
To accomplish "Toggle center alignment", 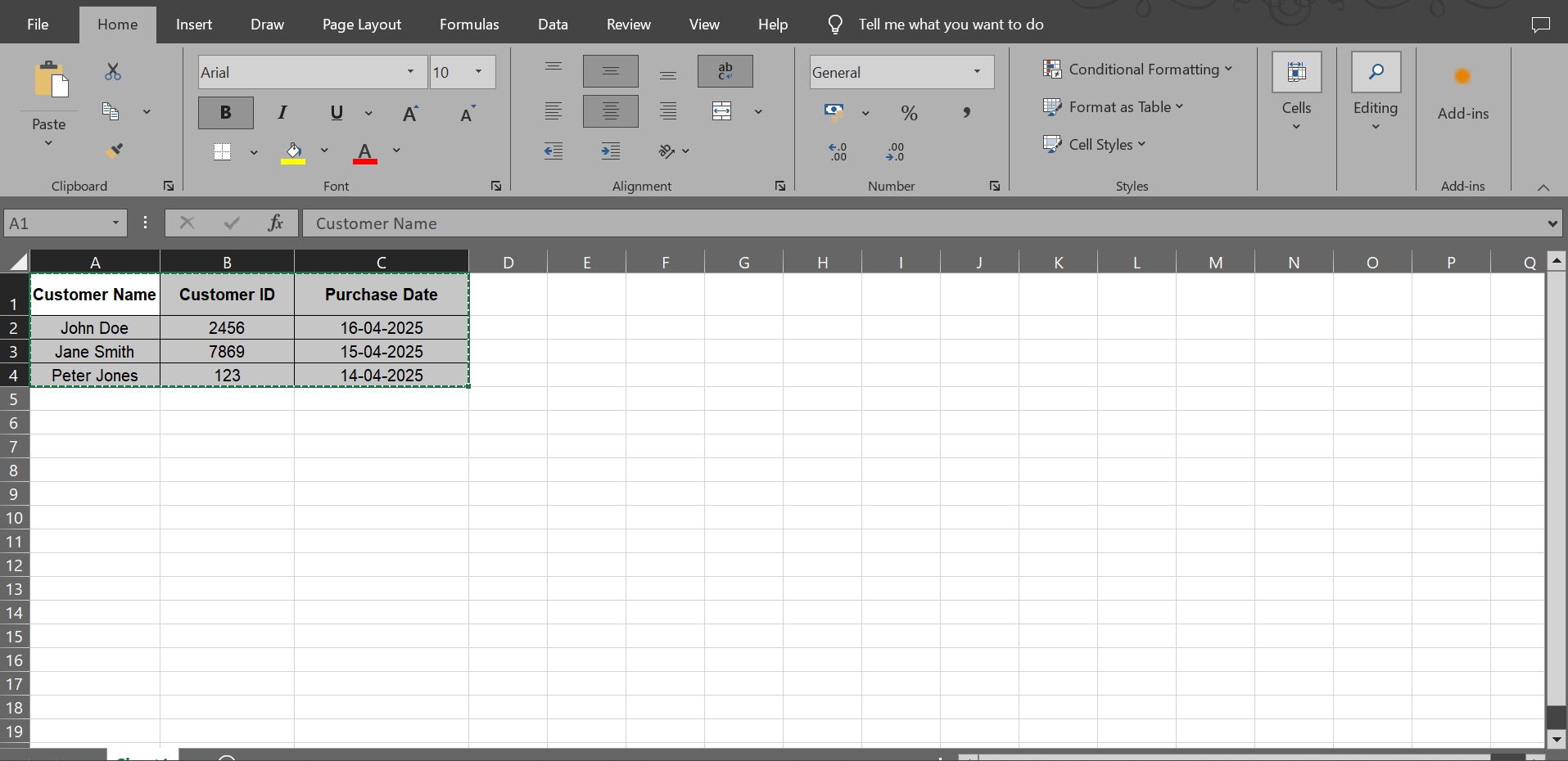I will click(610, 111).
